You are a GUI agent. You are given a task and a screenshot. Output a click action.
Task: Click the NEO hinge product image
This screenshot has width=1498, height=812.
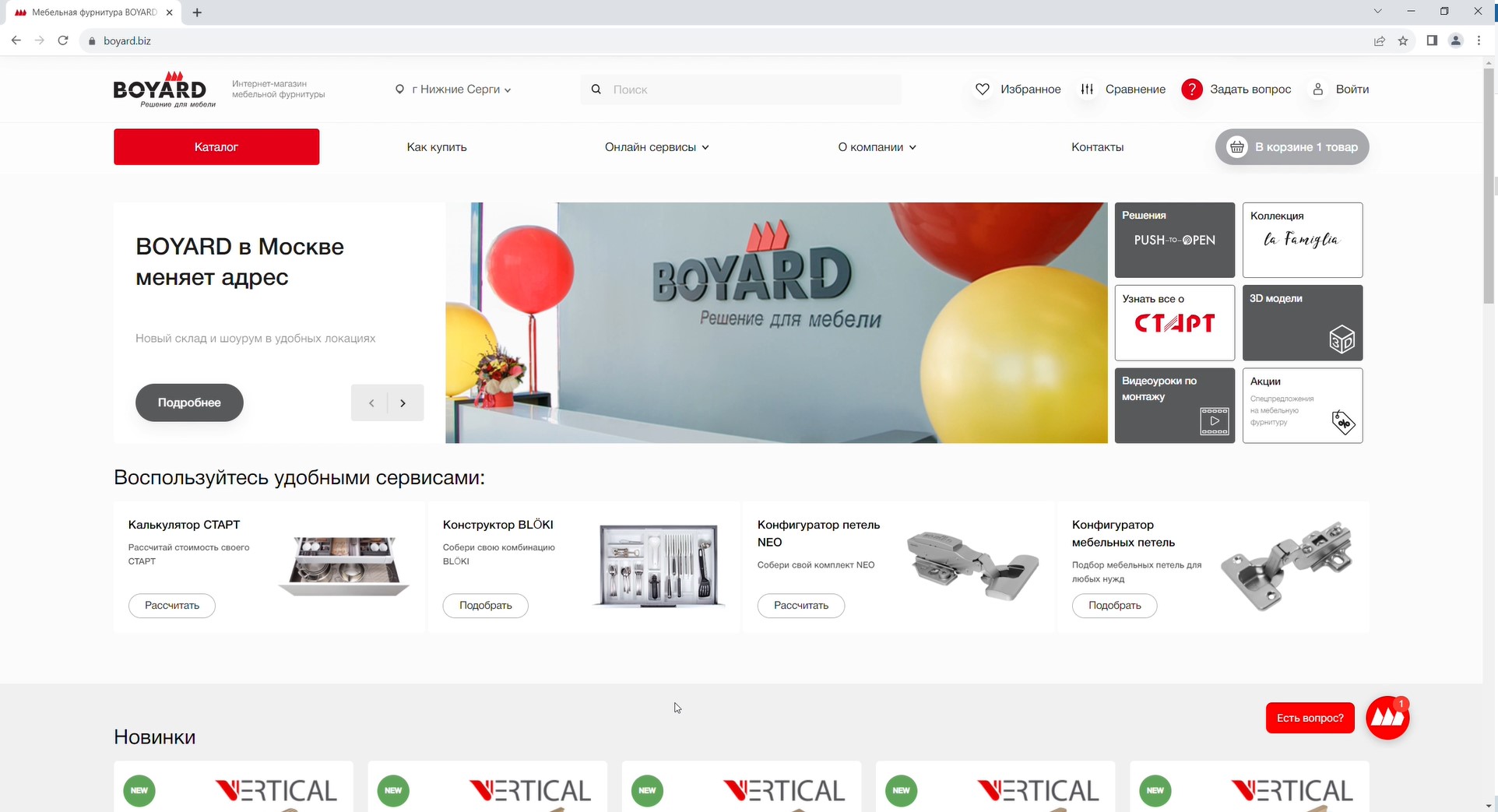click(x=973, y=566)
